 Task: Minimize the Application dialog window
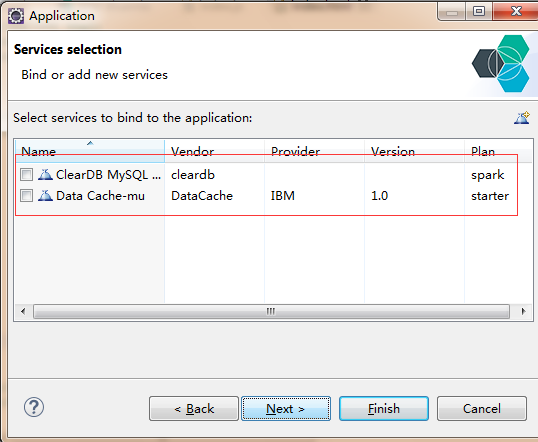(452, 12)
